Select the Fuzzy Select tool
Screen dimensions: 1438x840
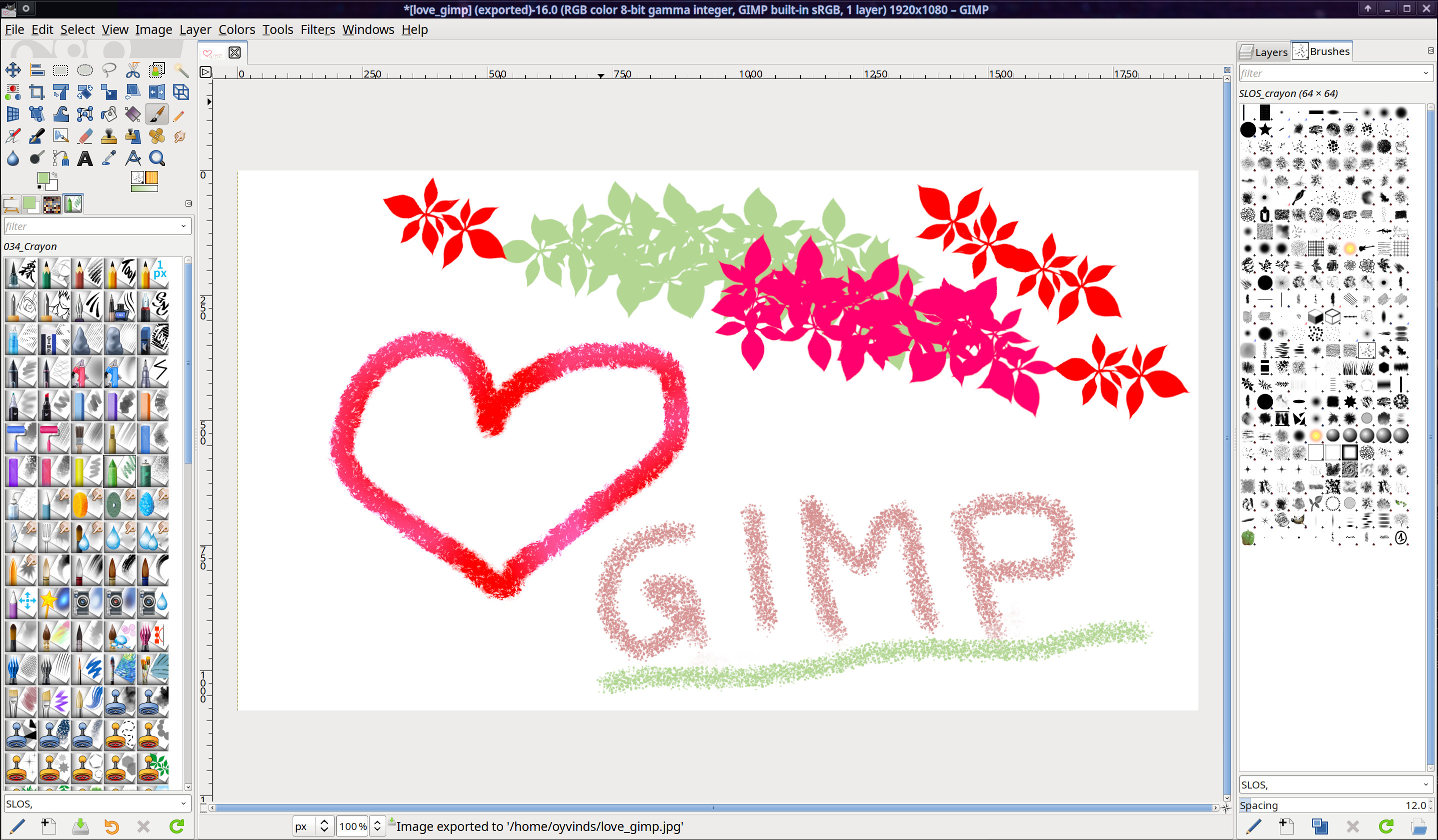point(181,69)
